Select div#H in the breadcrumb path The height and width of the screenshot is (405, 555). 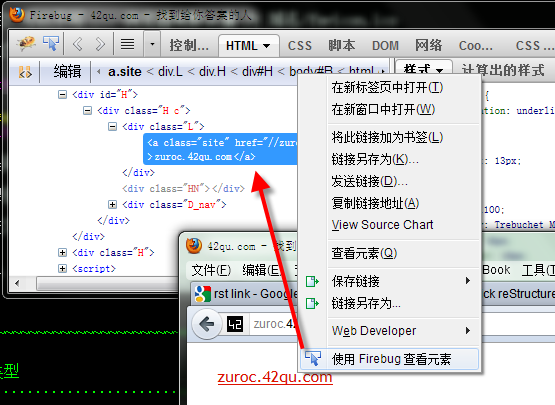tap(257, 72)
